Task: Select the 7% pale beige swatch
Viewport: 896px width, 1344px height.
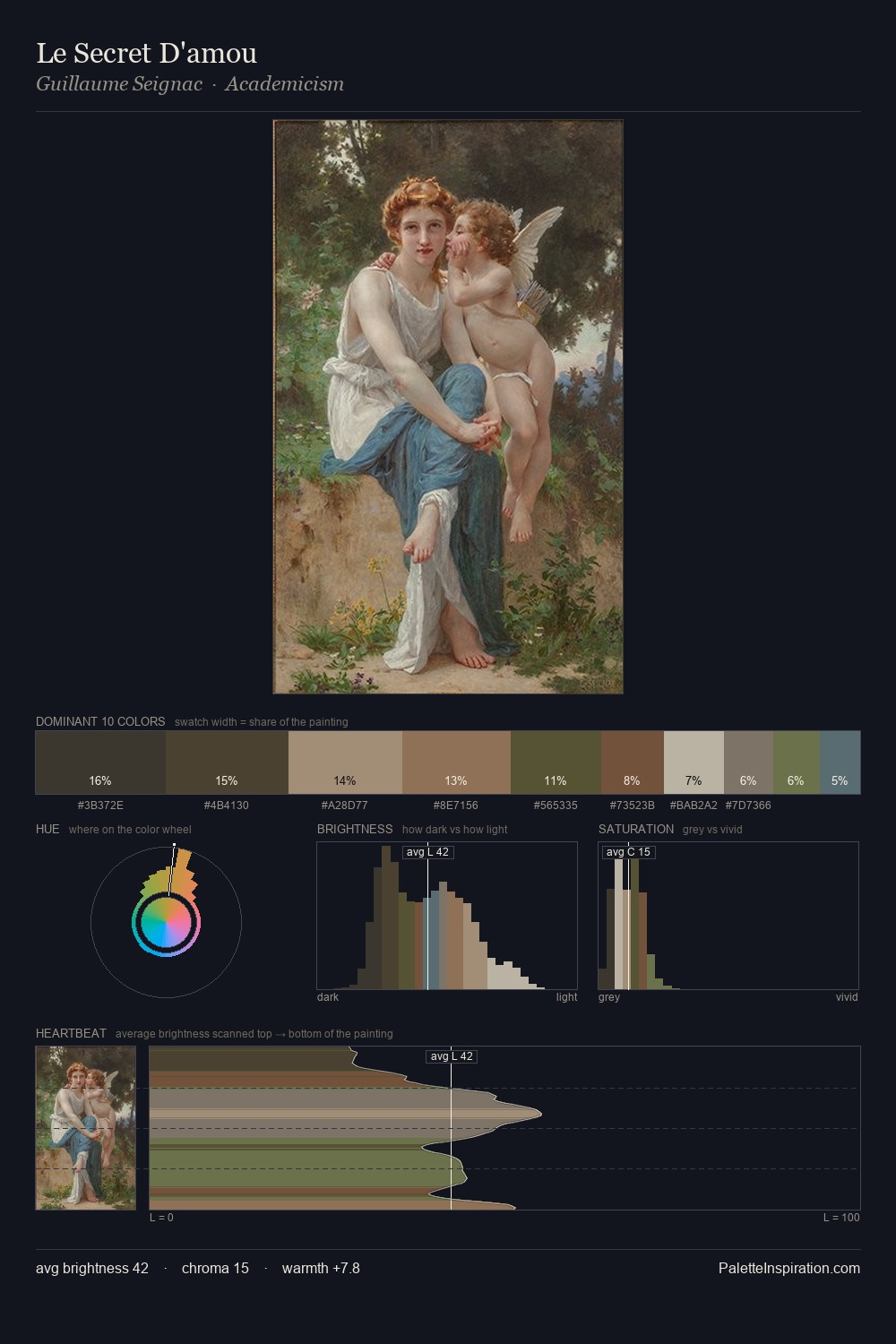Action: (694, 762)
